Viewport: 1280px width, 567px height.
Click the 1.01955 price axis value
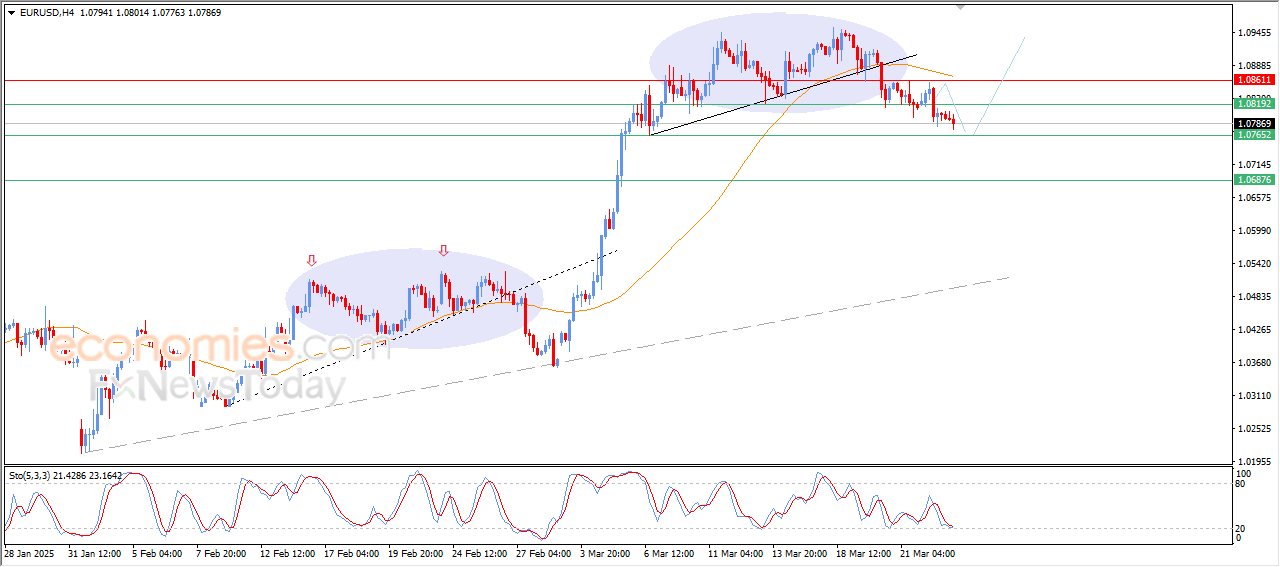point(1254,461)
